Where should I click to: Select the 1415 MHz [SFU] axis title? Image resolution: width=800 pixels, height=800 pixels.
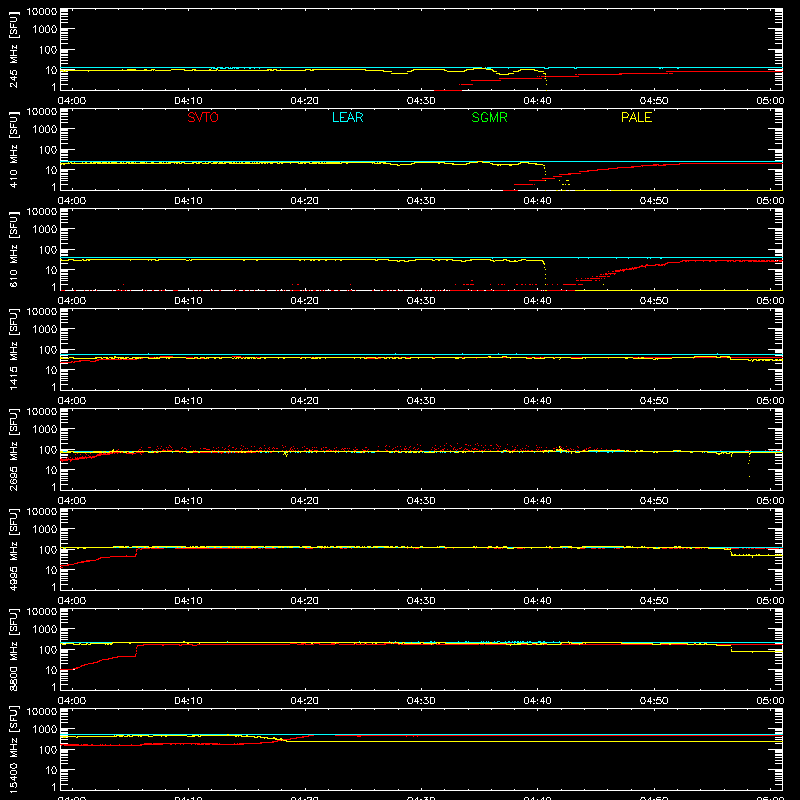[x=14, y=349]
